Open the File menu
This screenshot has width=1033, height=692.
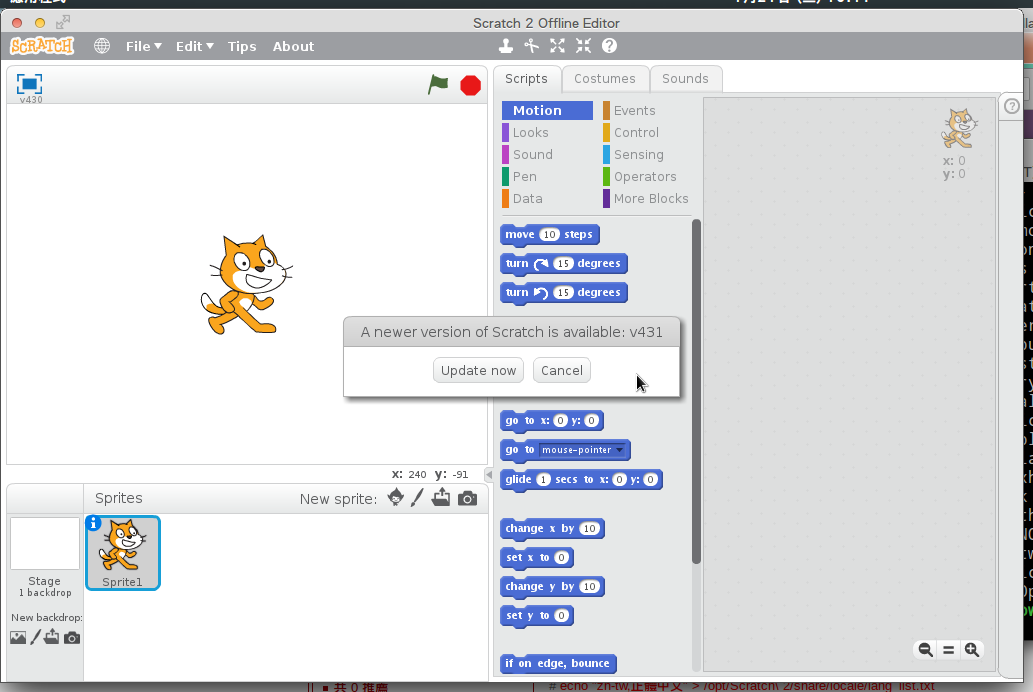click(x=144, y=46)
